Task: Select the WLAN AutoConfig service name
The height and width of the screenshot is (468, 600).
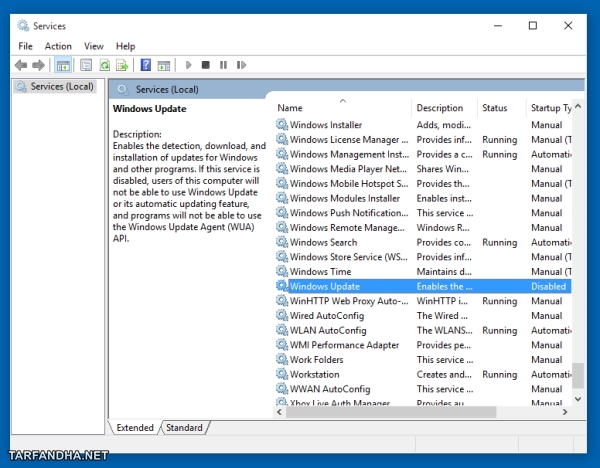Action: click(328, 330)
